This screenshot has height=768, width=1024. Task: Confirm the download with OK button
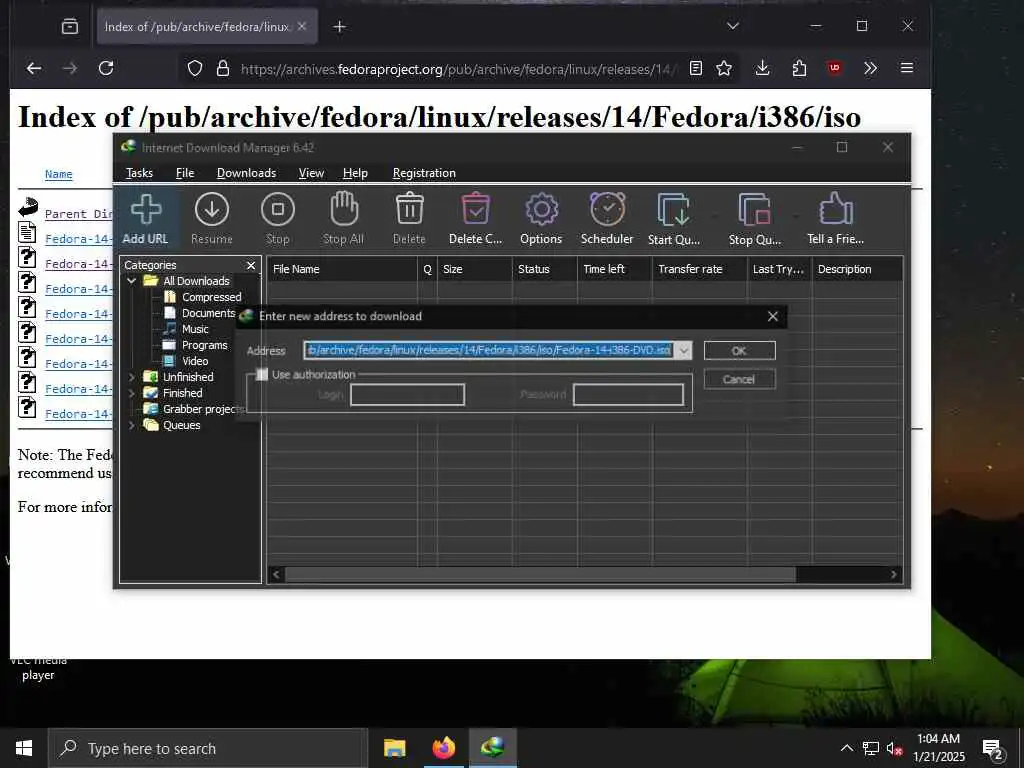[740, 351]
